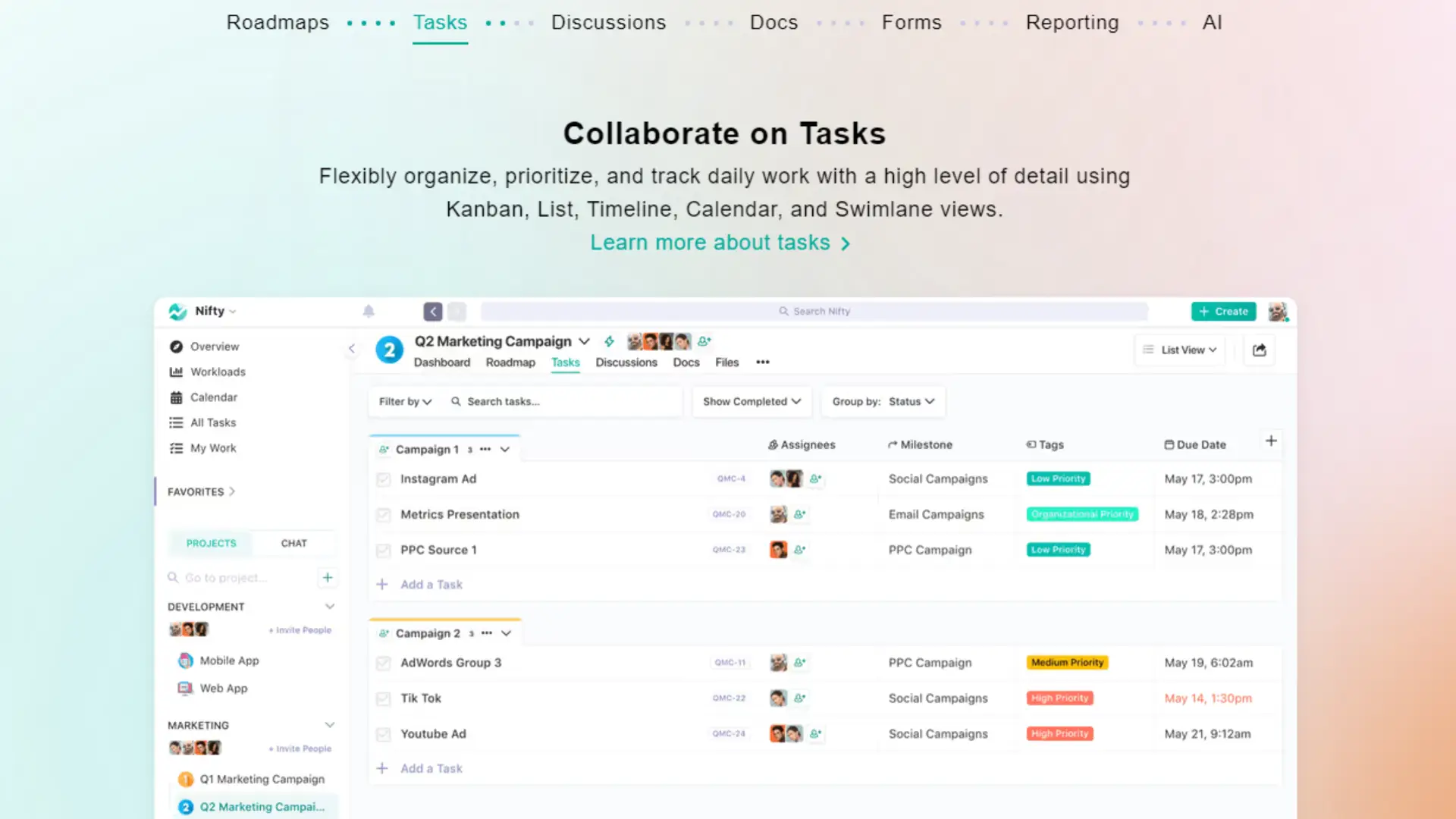Check the Tik Tok task checkbox
1456x819 pixels.
click(384, 698)
